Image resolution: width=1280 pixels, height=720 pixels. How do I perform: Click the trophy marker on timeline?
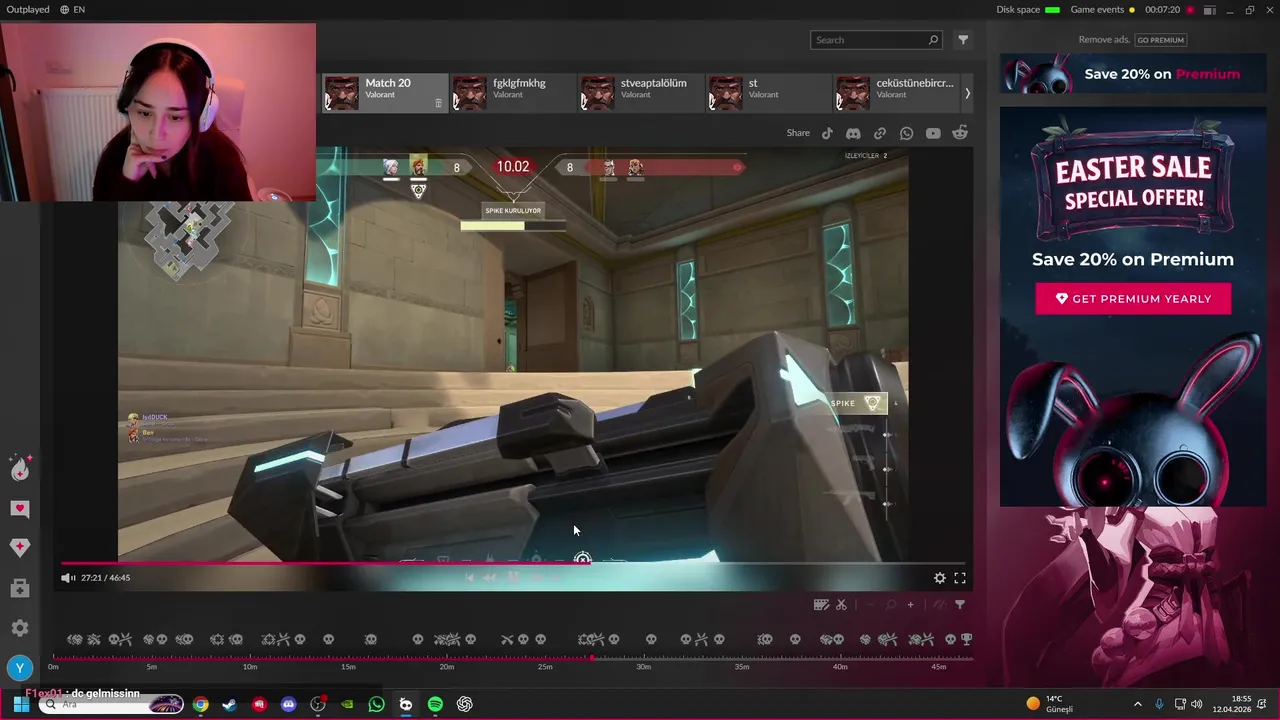click(x=966, y=639)
